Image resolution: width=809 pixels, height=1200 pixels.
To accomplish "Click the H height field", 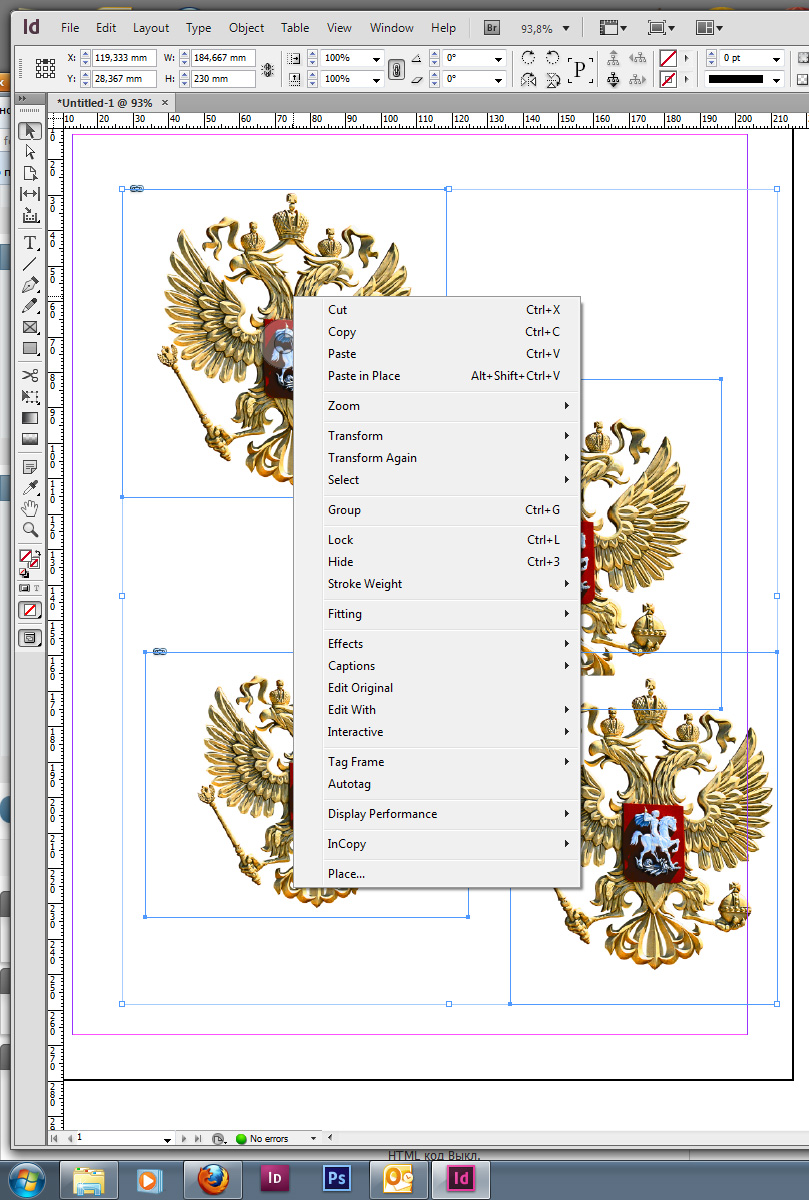I will [x=224, y=78].
